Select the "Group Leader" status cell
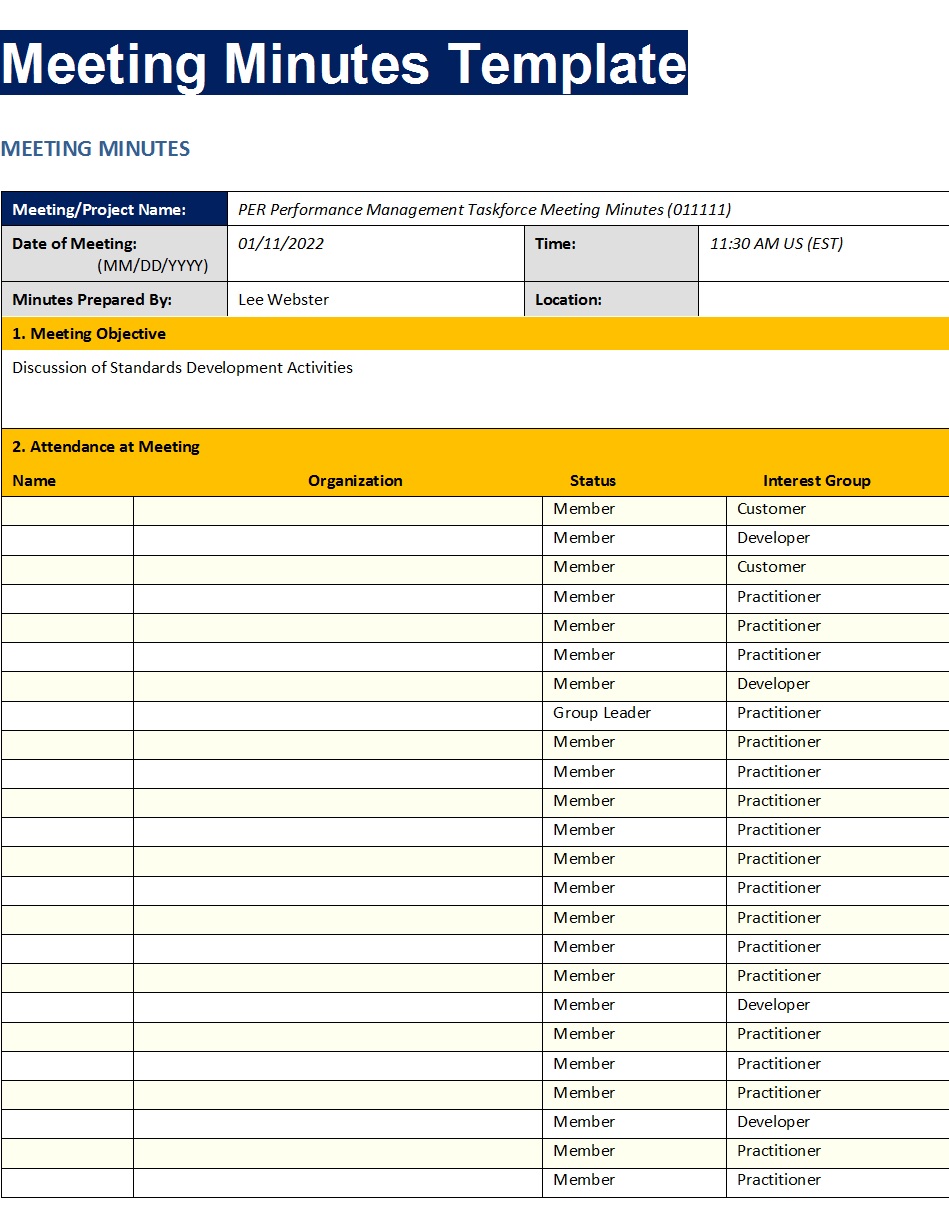Screen dimensions: 949x1223 tap(634, 713)
